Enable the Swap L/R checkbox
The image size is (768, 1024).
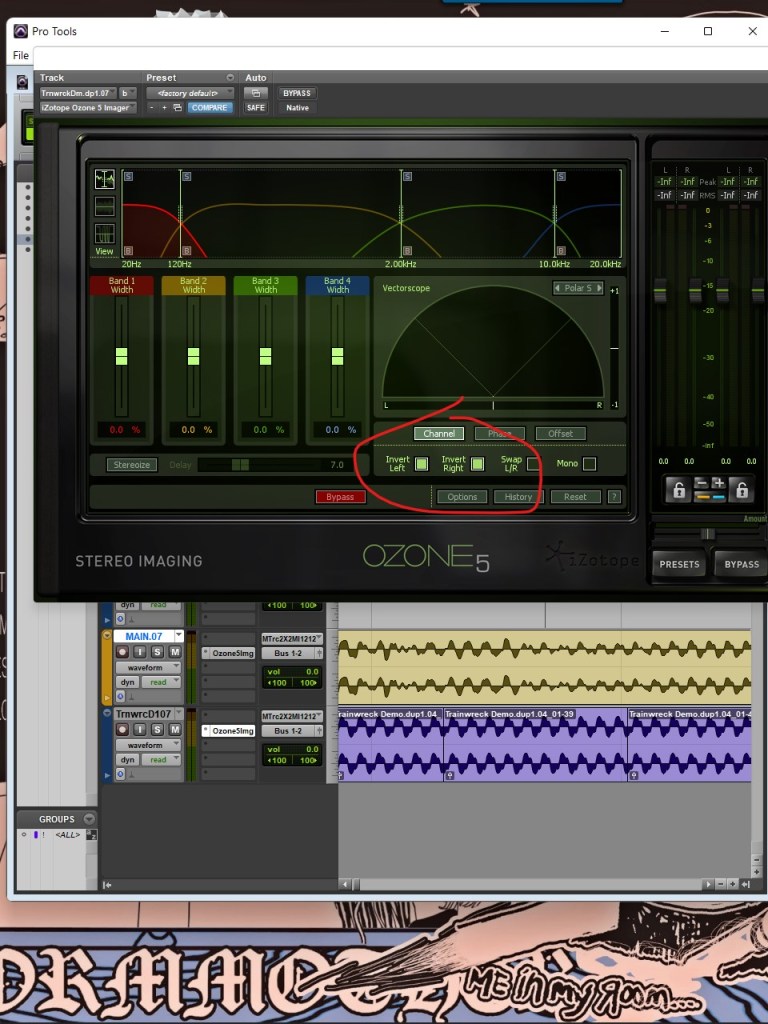534,464
